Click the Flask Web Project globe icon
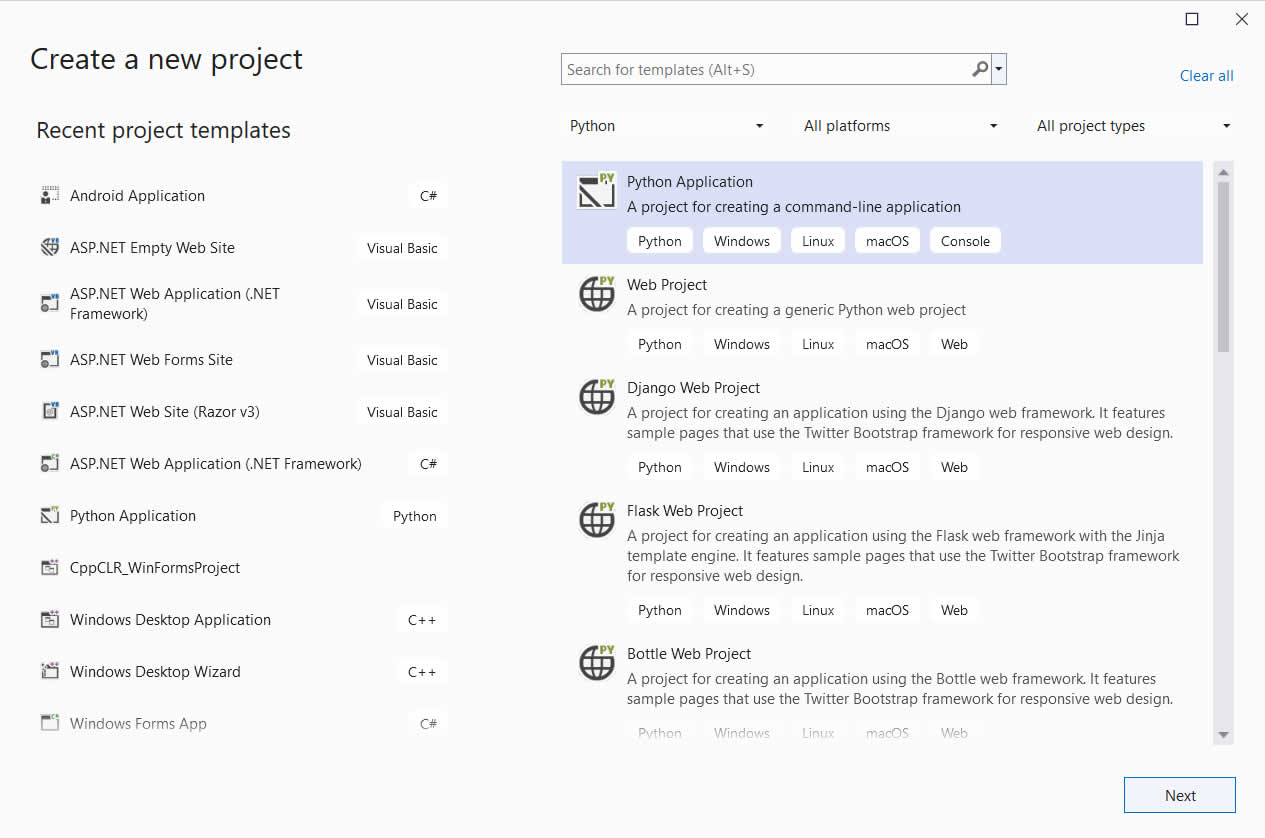Image resolution: width=1265 pixels, height=838 pixels. coord(597,519)
